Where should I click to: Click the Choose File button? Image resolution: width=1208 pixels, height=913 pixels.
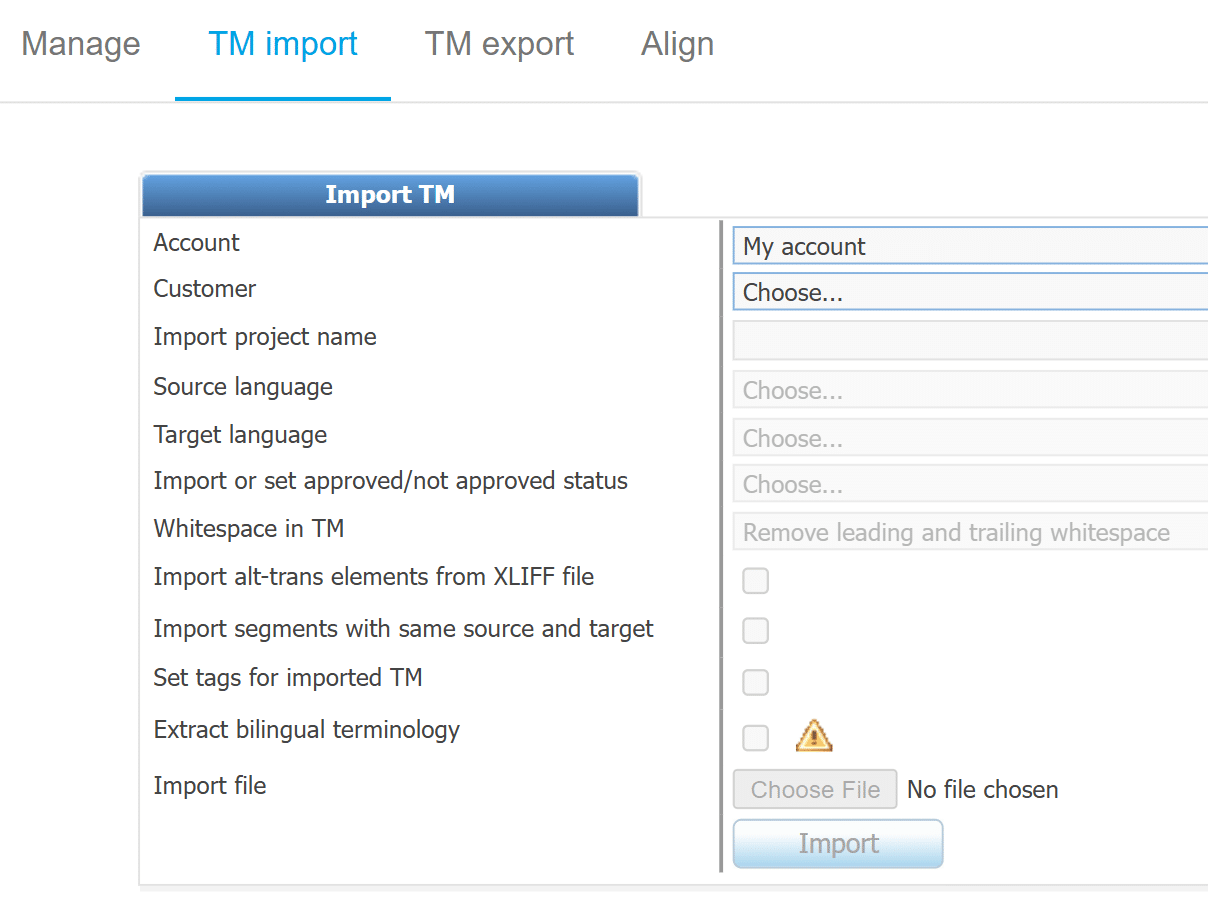815,790
